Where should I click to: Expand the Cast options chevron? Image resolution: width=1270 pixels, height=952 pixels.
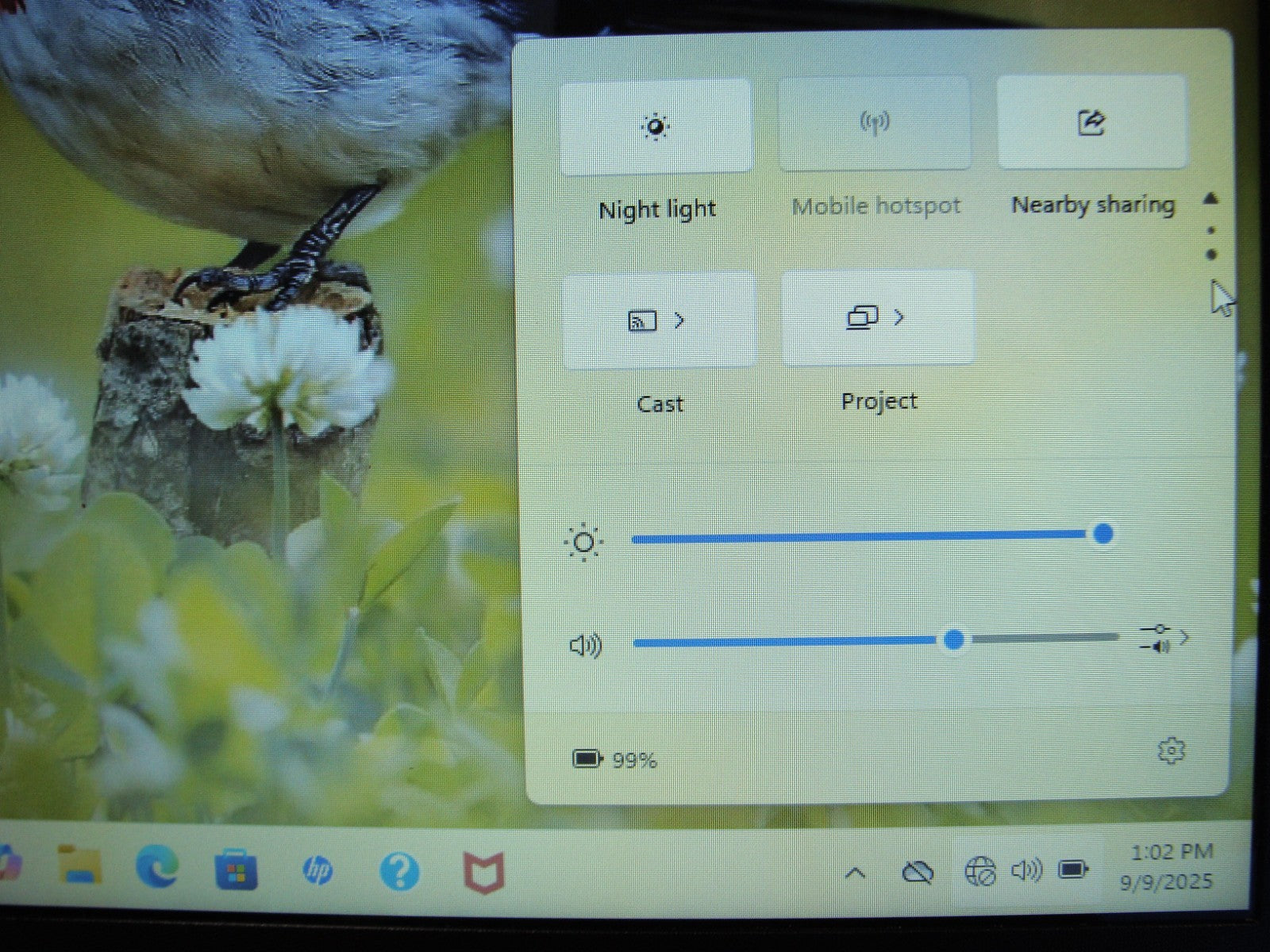click(x=679, y=321)
